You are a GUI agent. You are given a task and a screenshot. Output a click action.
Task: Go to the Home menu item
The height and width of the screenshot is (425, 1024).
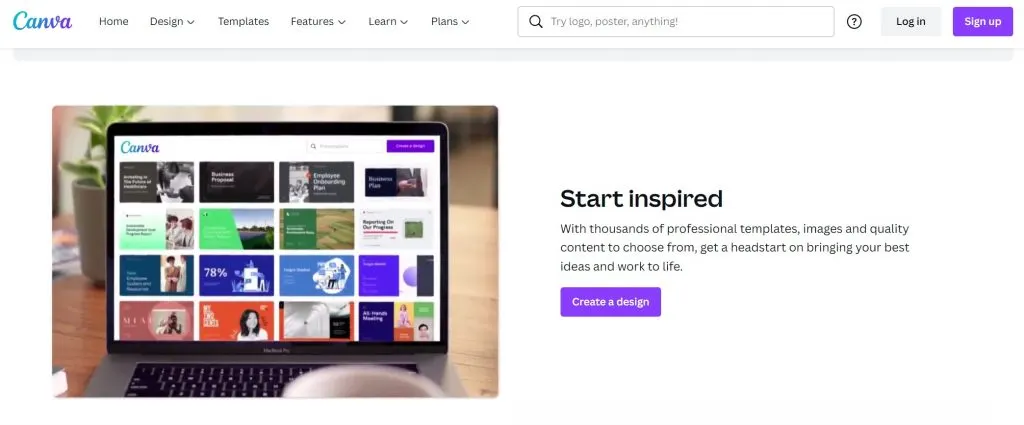[x=114, y=22]
